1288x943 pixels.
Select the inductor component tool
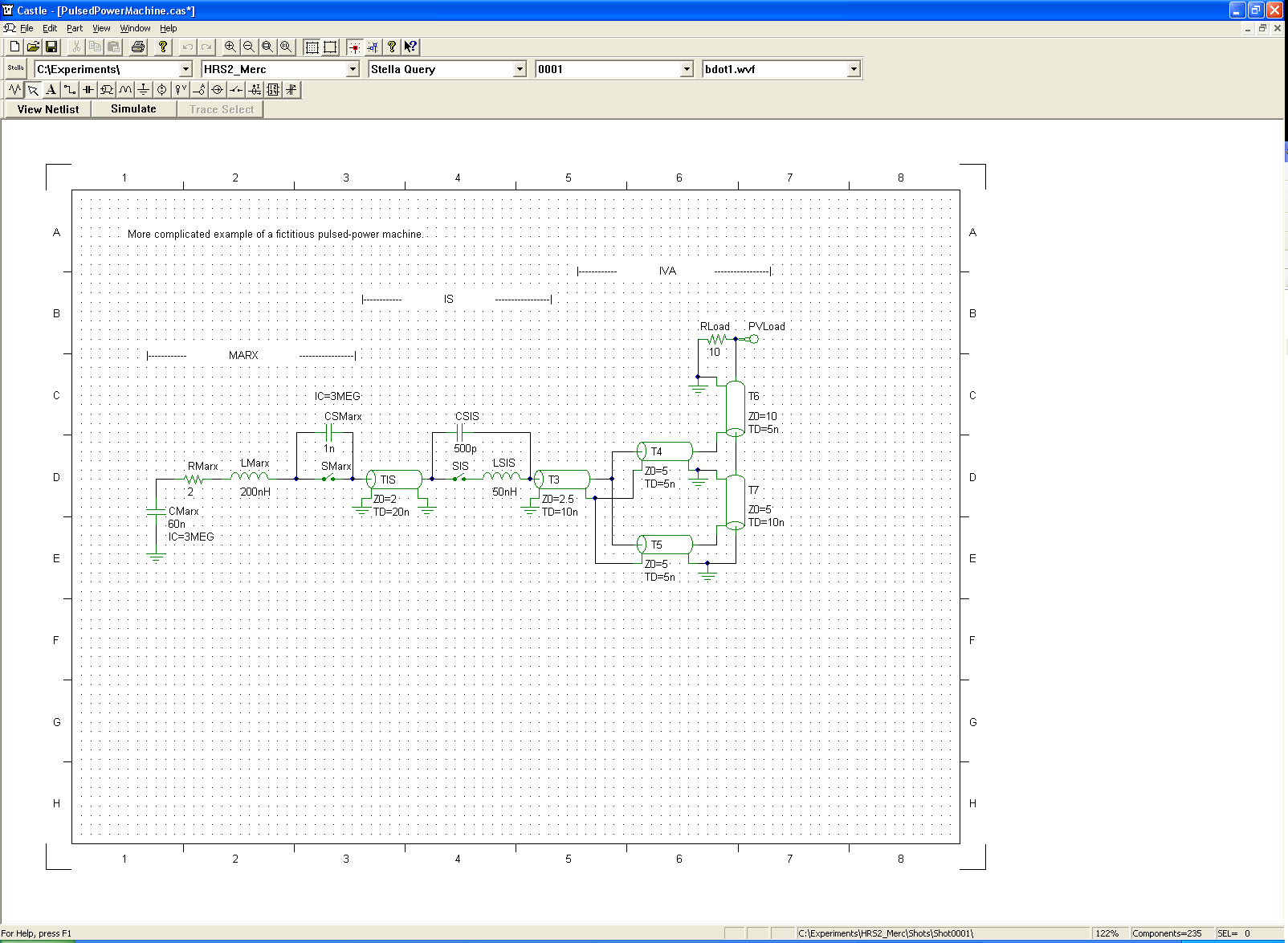[x=125, y=90]
